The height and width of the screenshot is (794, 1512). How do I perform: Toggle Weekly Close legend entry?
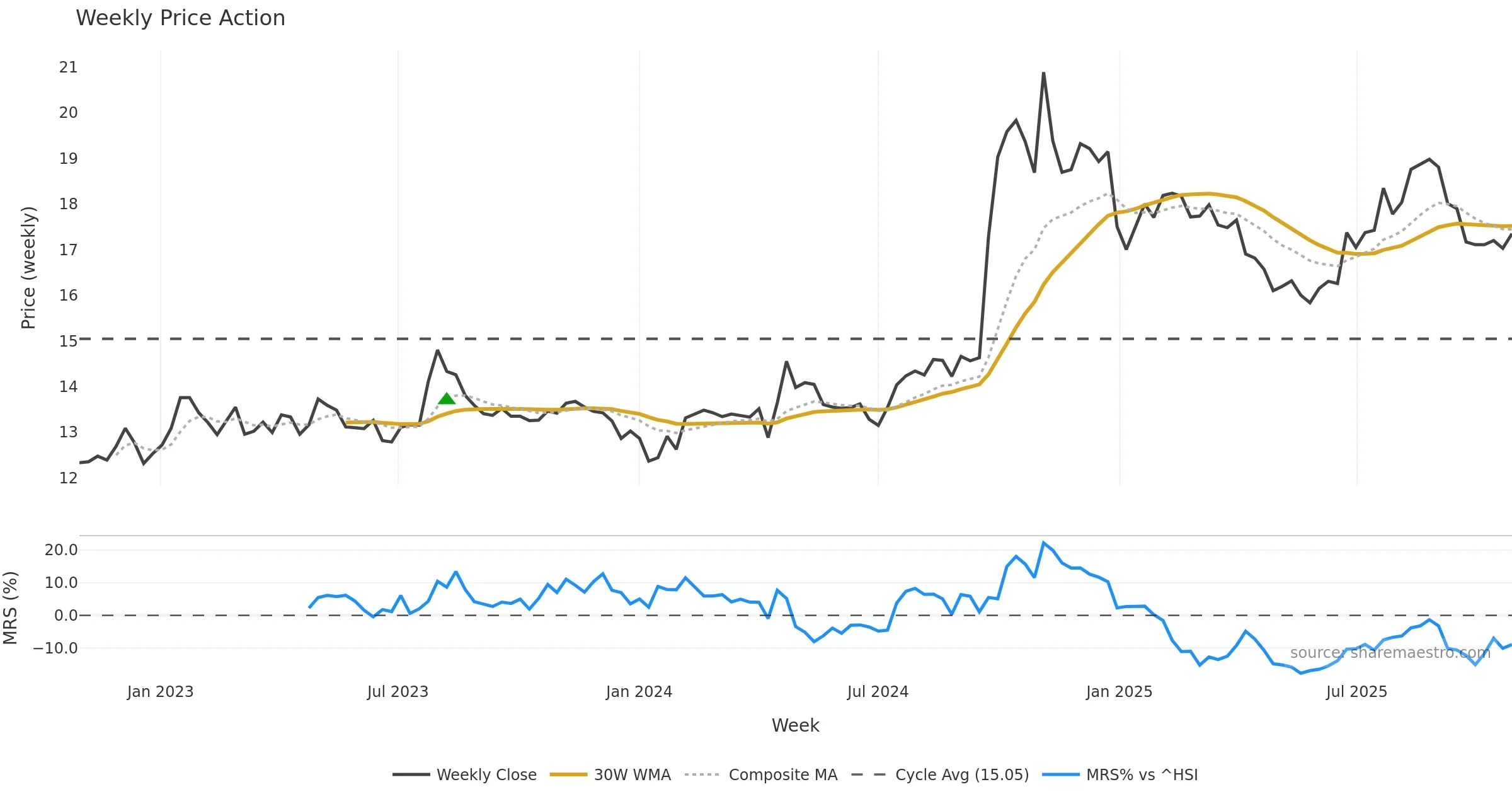pos(486,774)
